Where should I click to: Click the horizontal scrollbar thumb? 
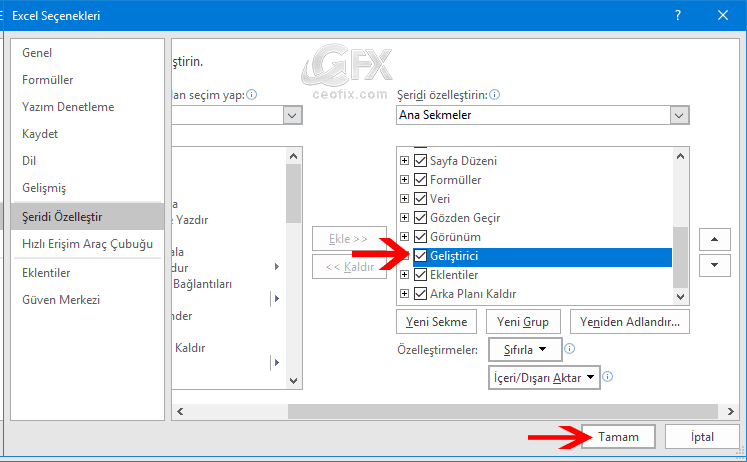[x=503, y=412]
